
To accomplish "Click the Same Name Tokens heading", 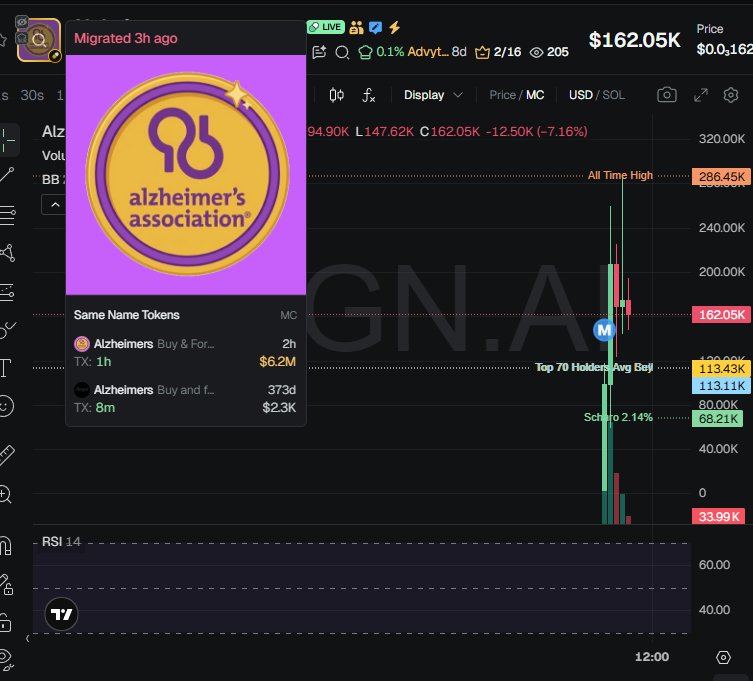I will tap(127, 315).
